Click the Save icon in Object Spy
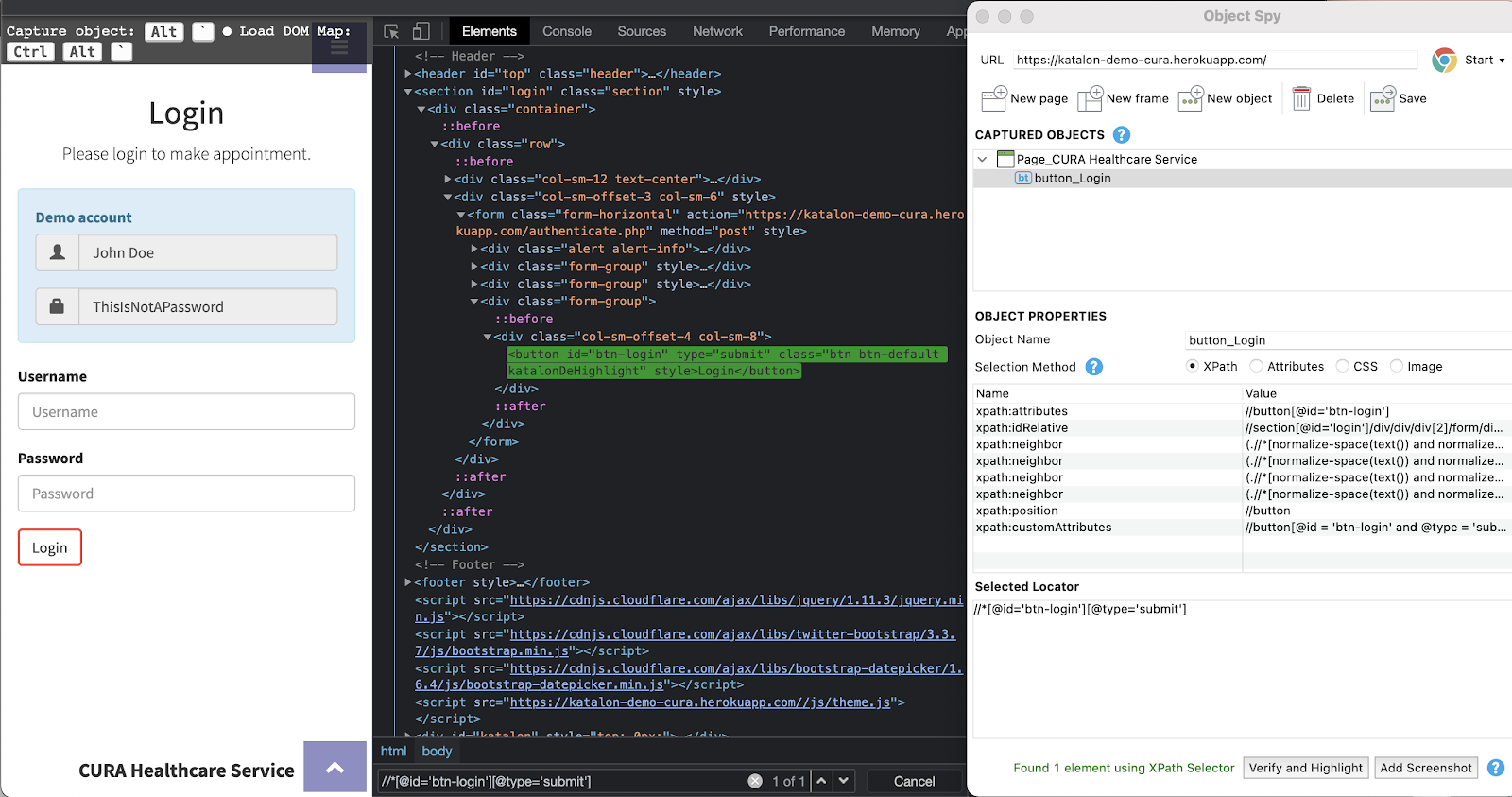Image resolution: width=1512 pixels, height=797 pixels. click(x=1383, y=98)
